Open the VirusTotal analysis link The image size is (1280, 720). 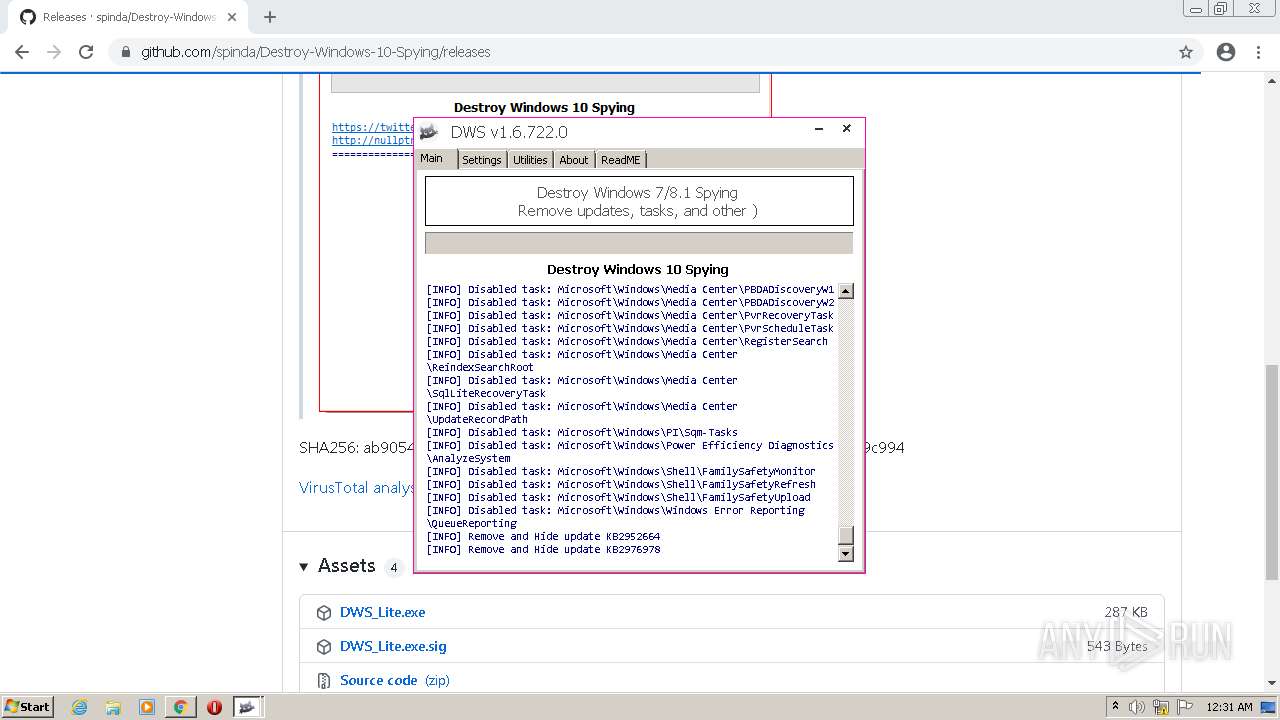pyautogui.click(x=357, y=488)
